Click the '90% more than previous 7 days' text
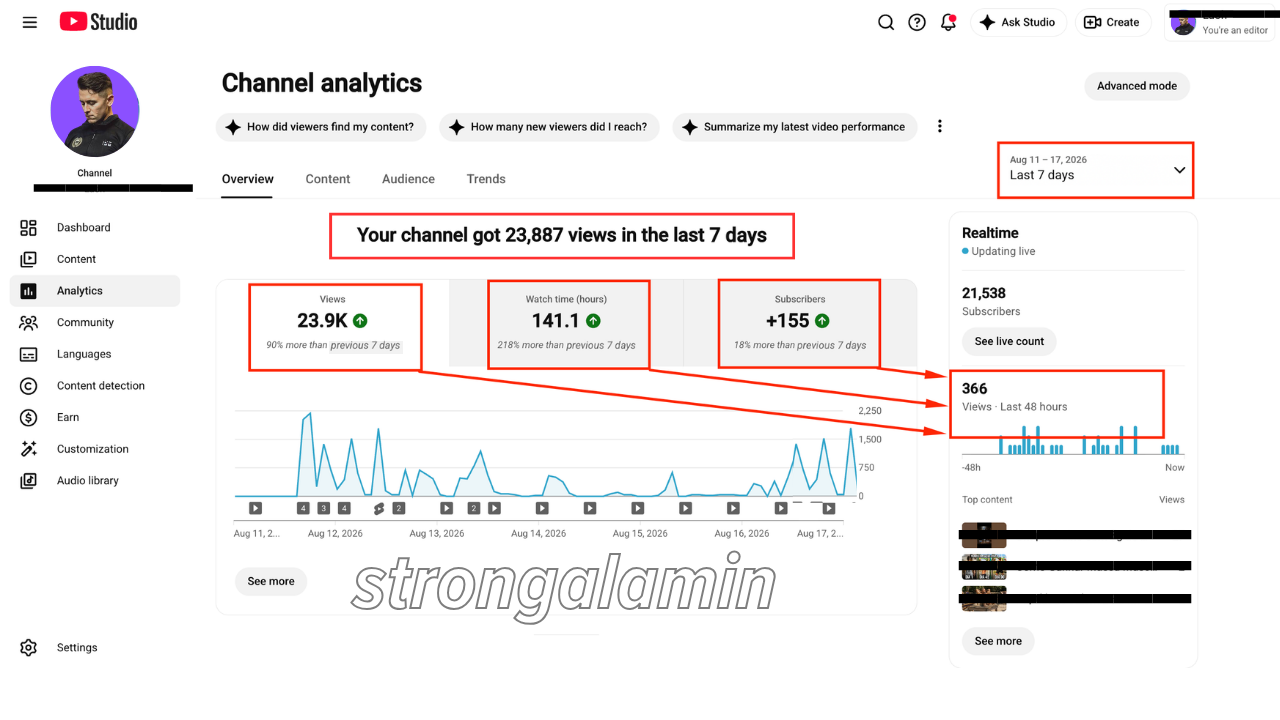1280x720 pixels. [x=333, y=345]
